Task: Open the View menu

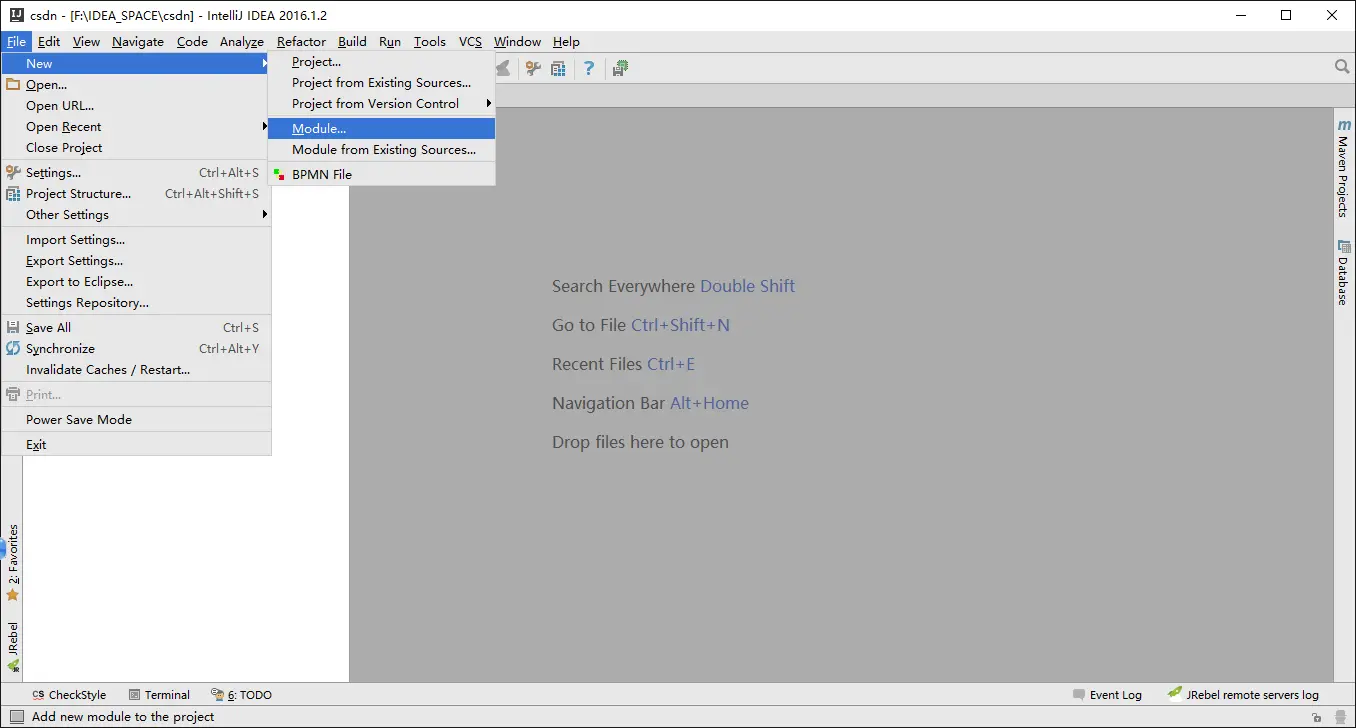Action: click(x=86, y=42)
